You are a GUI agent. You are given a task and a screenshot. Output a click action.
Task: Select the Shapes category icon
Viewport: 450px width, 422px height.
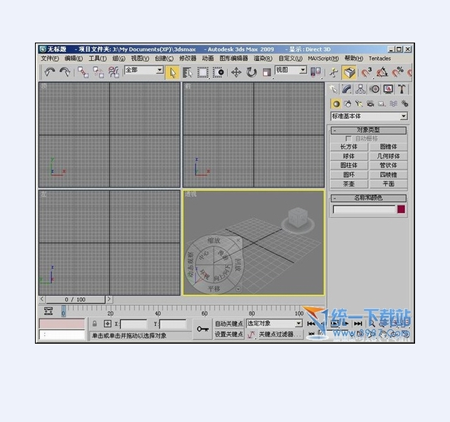pos(348,104)
